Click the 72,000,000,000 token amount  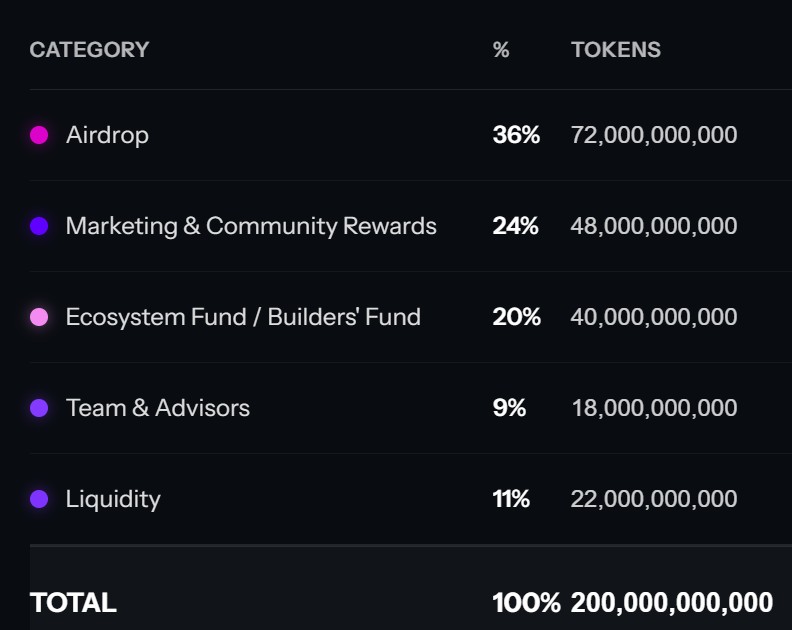coord(654,135)
